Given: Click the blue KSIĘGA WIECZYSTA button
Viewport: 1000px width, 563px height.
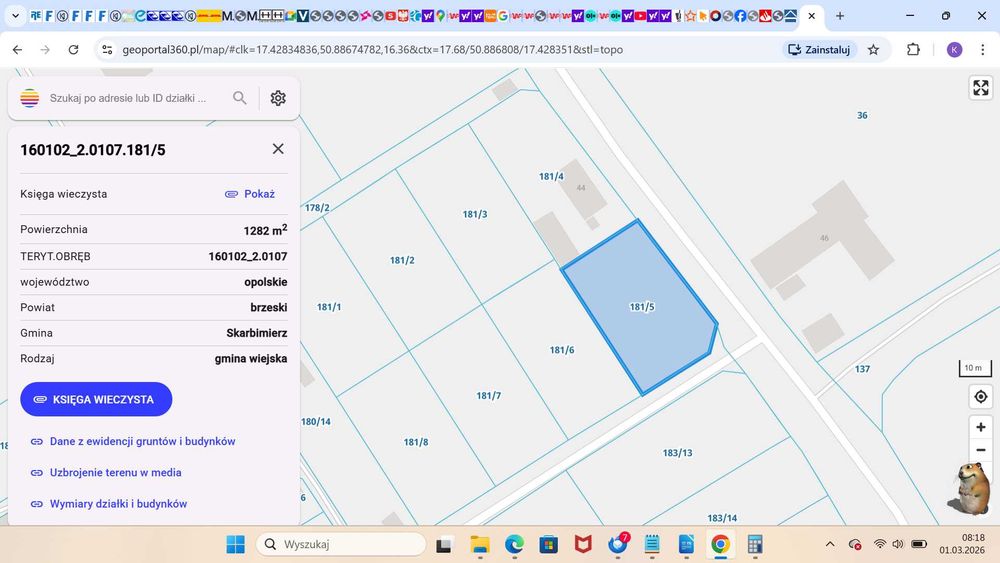Looking at the screenshot, I should pos(96,399).
